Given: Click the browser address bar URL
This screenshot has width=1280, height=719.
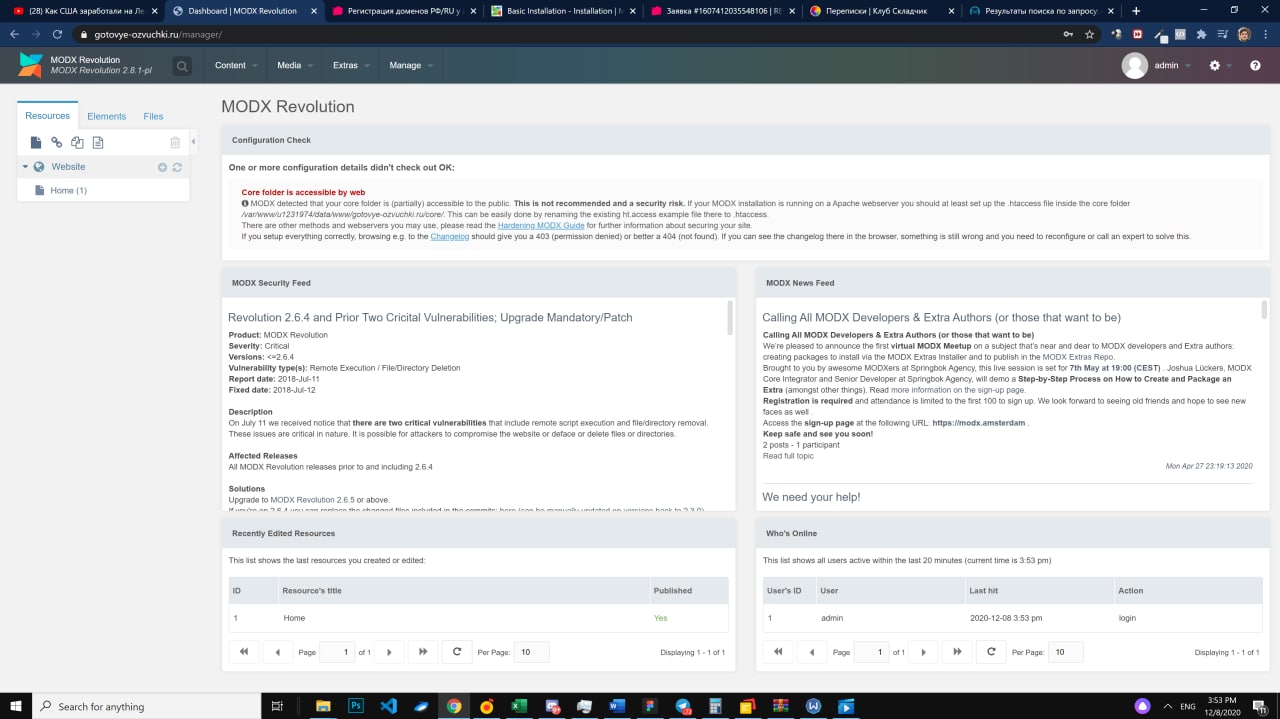Looking at the screenshot, I should (x=158, y=34).
